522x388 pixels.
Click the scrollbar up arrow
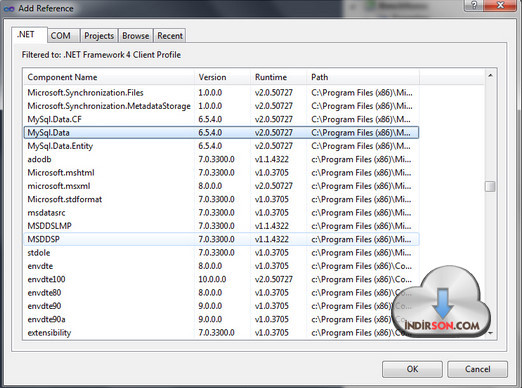tap(490, 76)
